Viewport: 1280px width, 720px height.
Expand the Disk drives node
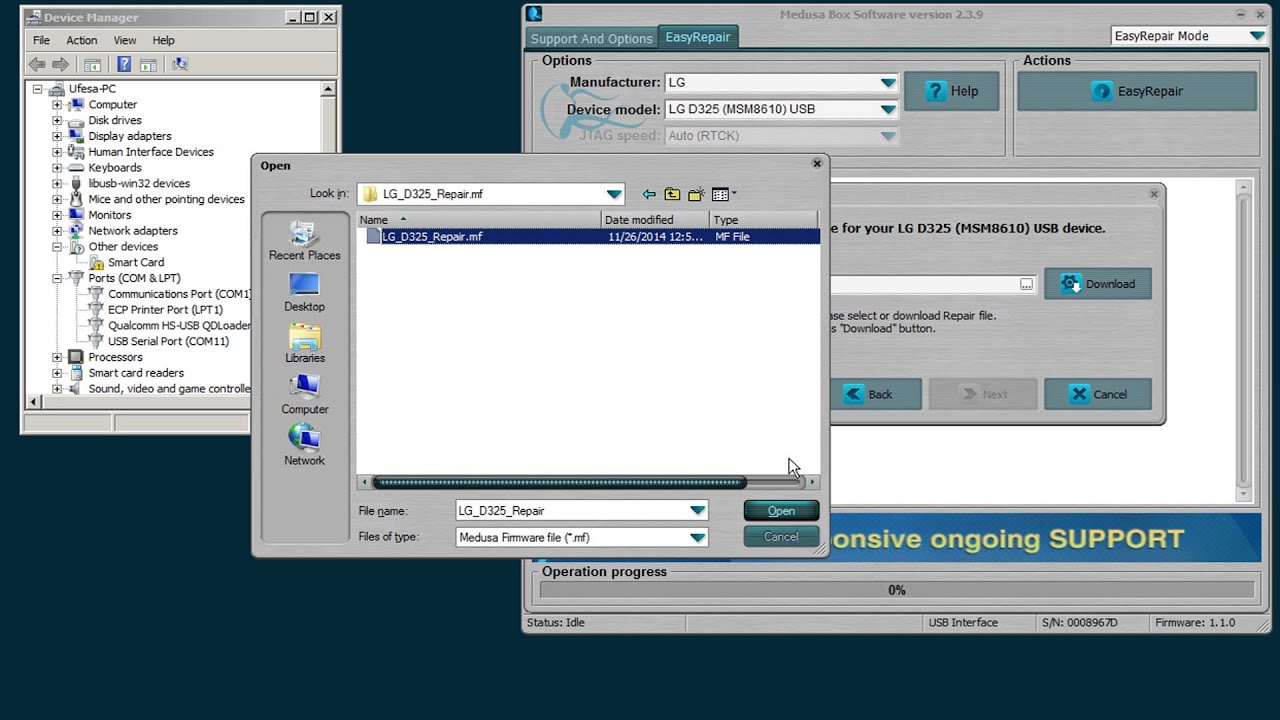click(x=57, y=120)
